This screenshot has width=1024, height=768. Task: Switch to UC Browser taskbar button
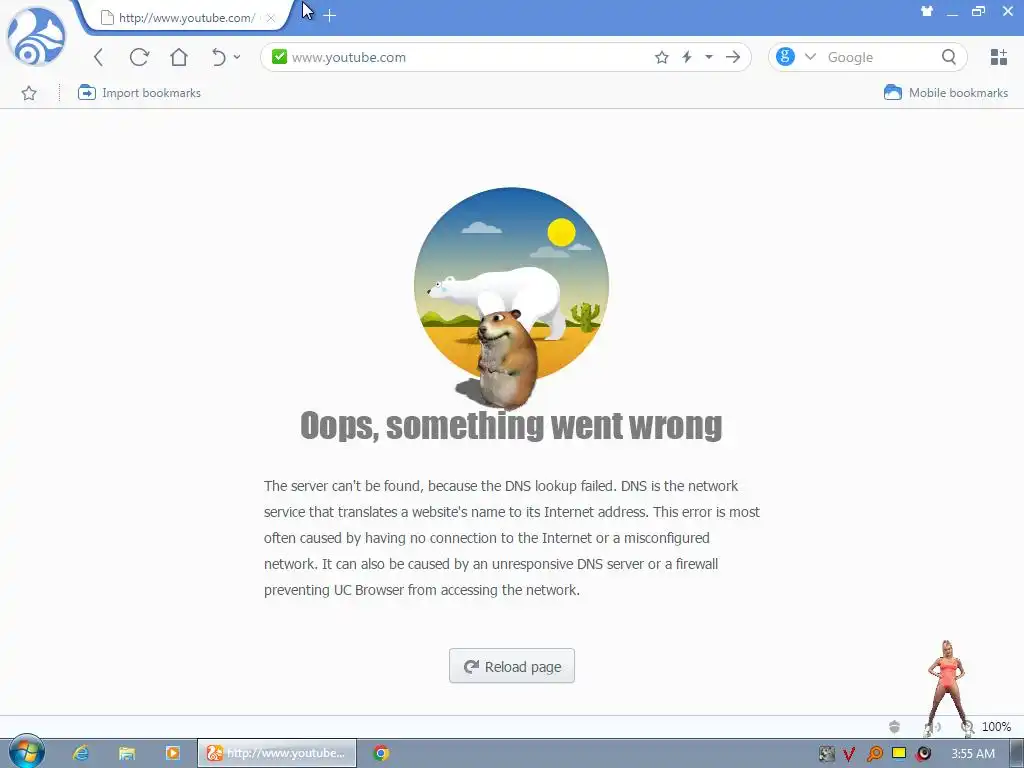[x=278, y=753]
